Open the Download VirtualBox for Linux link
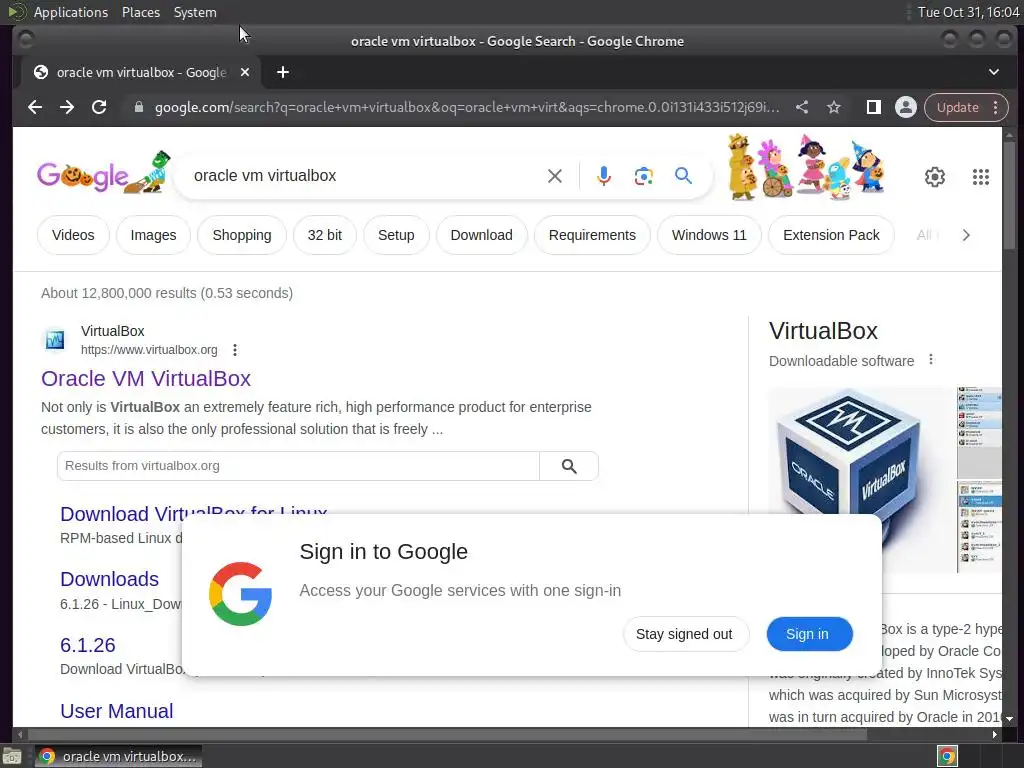1024x768 pixels. coord(193,513)
